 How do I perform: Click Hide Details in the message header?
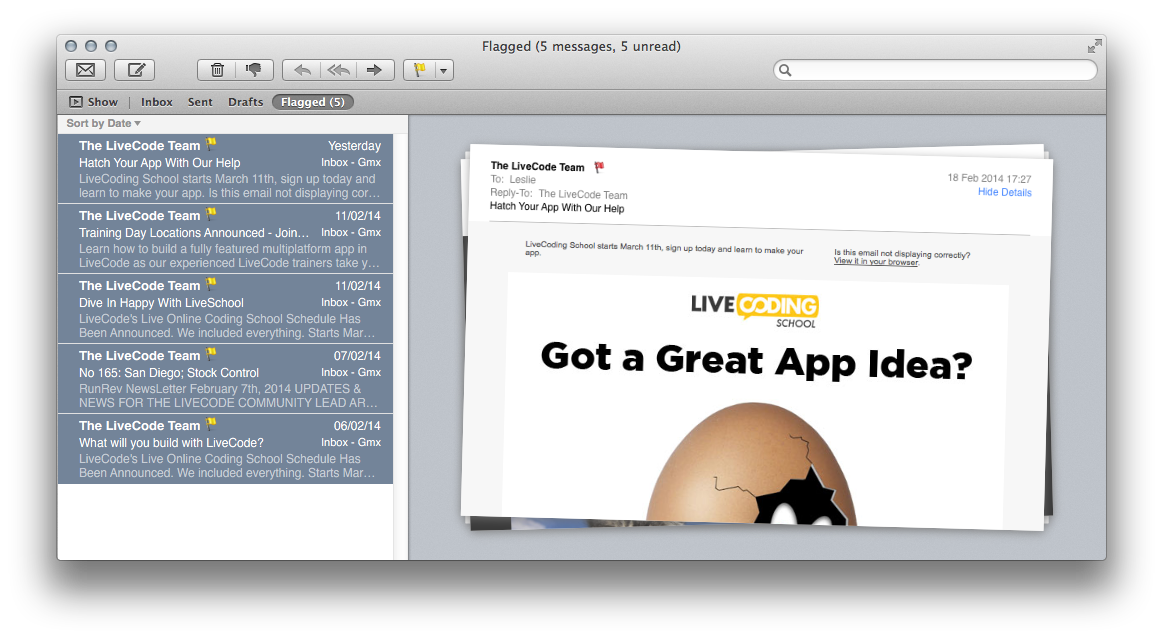point(1004,192)
